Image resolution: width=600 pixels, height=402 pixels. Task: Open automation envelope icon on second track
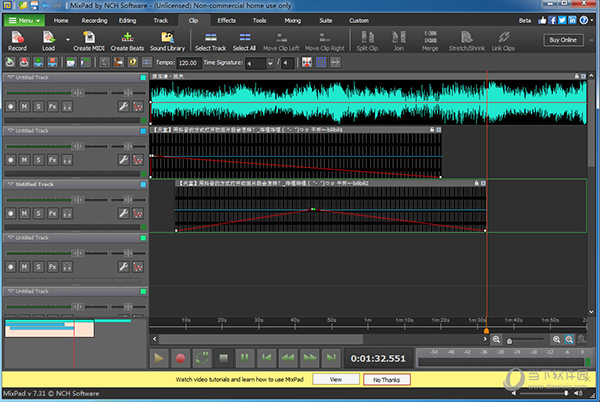click(x=138, y=160)
